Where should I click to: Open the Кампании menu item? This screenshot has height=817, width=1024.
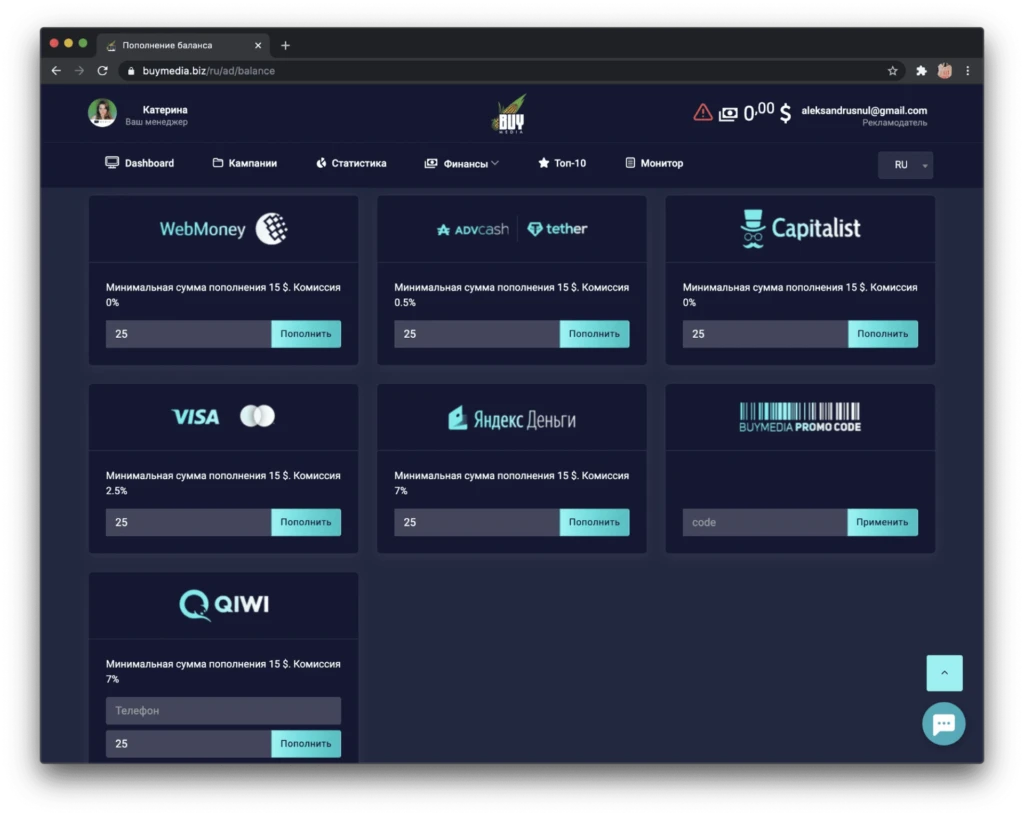pos(245,163)
